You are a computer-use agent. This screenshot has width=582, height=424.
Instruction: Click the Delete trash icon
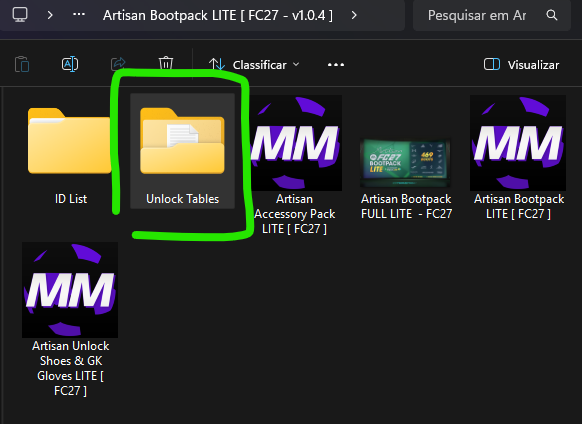166,63
